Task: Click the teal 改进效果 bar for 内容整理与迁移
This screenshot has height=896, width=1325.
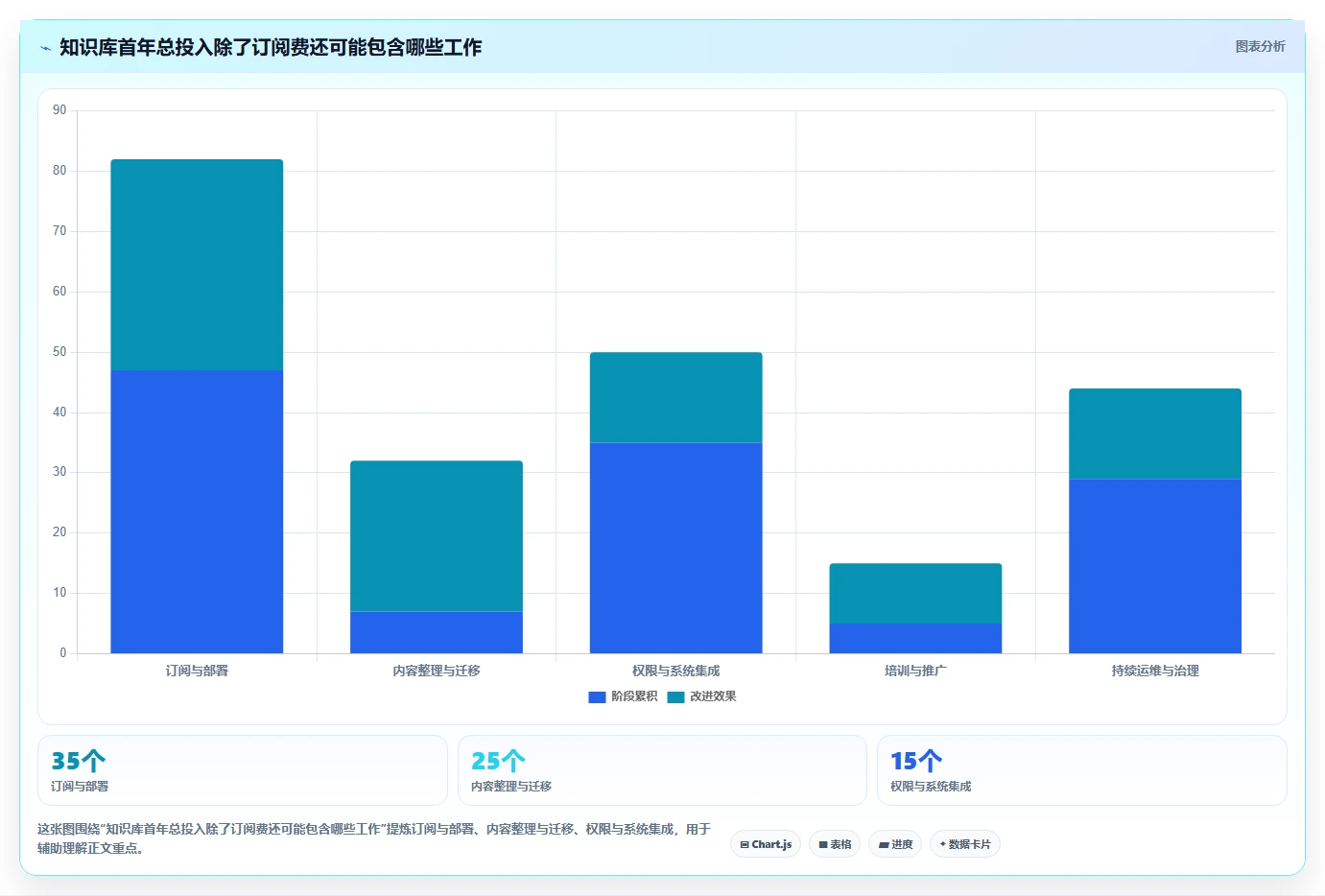Action: click(x=437, y=535)
